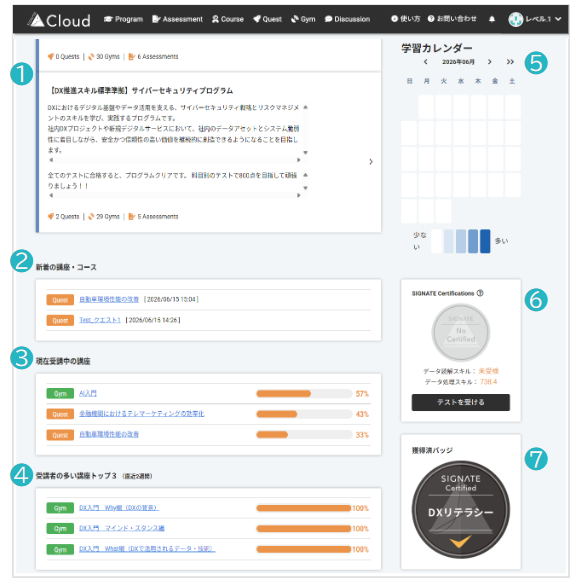Click the 6 Assessments counter
The width and height of the screenshot is (573, 581).
point(153,57)
